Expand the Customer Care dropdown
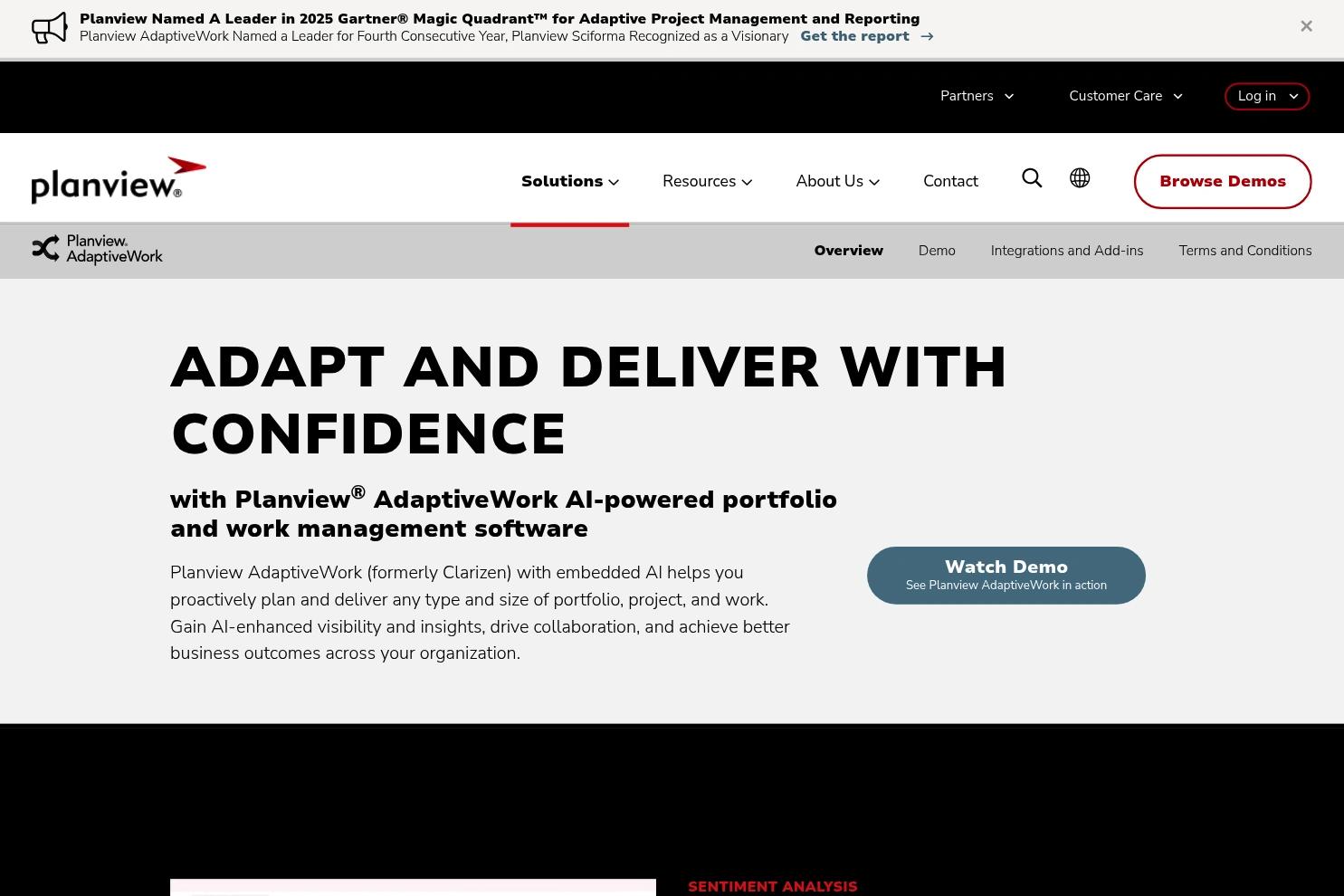 point(1125,96)
